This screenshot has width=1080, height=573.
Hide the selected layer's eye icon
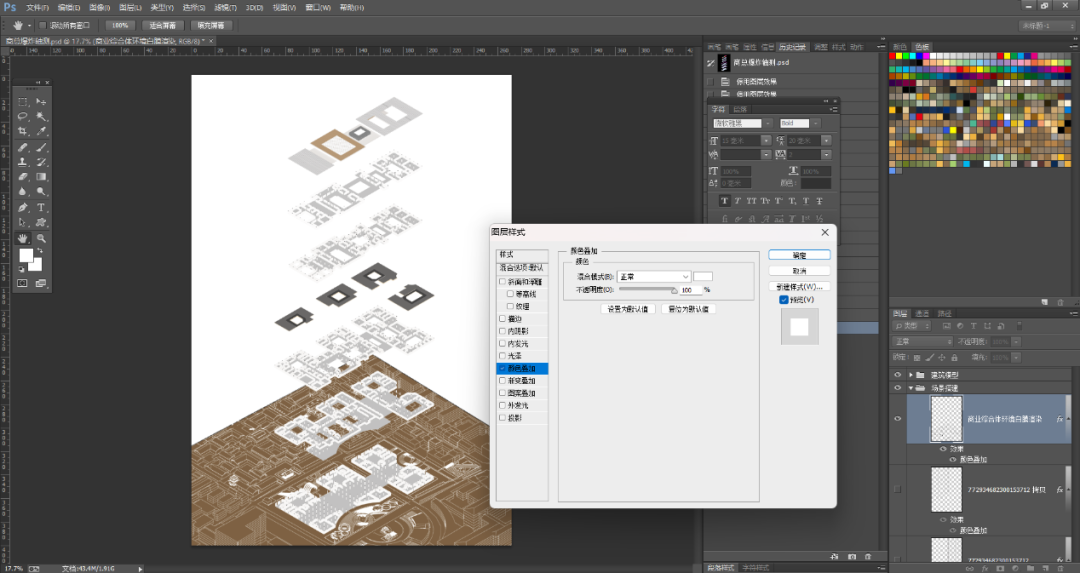coord(897,419)
